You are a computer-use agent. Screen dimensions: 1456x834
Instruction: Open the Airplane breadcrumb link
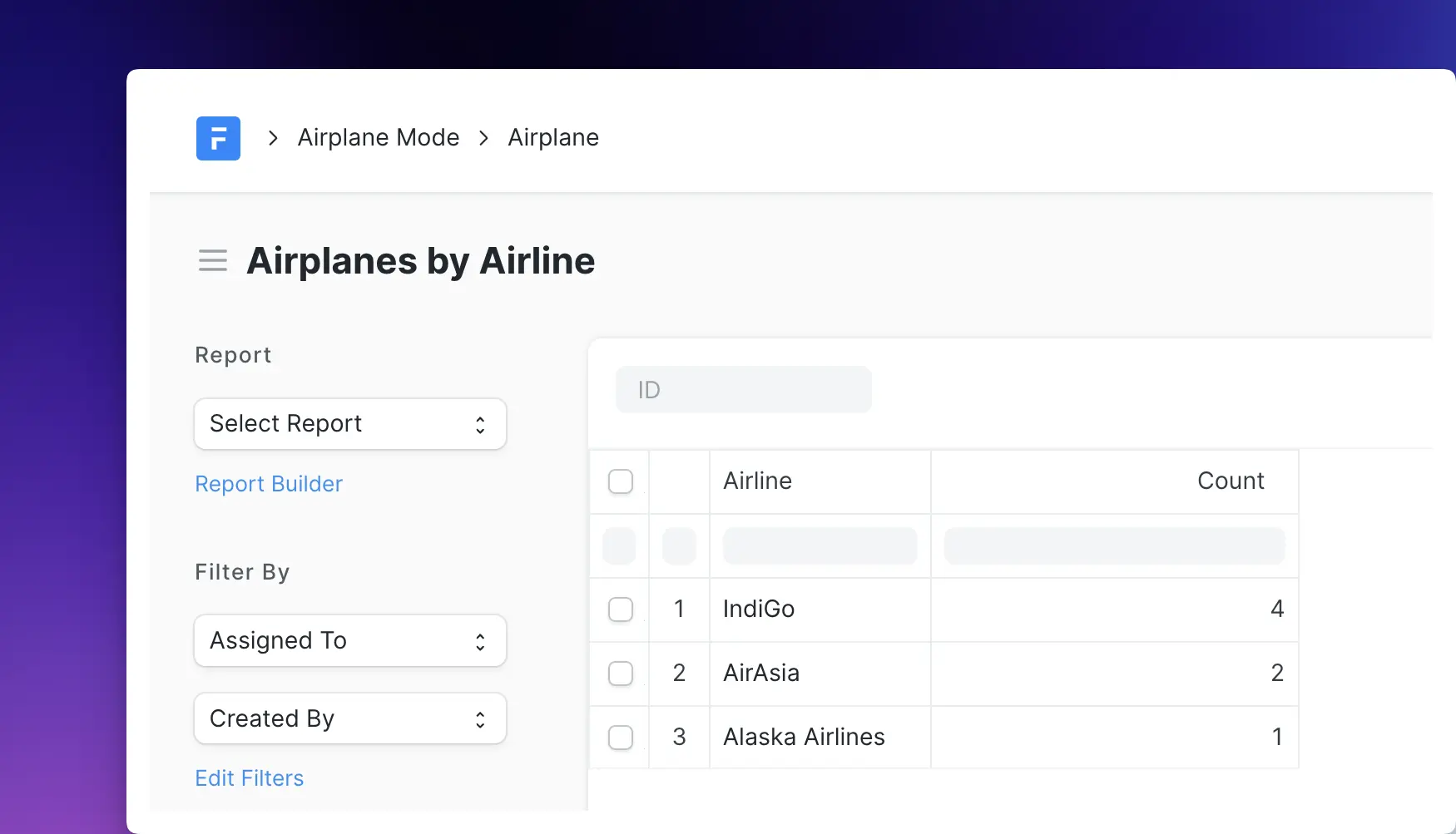pyautogui.click(x=553, y=137)
